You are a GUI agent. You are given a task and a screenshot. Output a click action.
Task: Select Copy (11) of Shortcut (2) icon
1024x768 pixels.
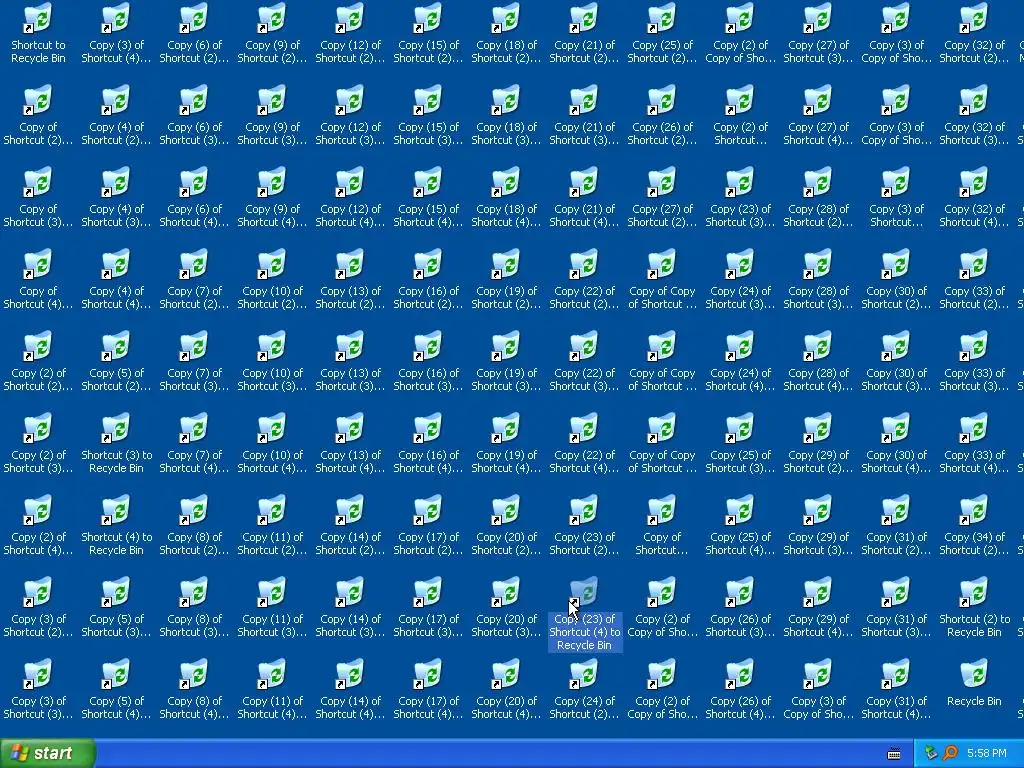click(x=272, y=525)
